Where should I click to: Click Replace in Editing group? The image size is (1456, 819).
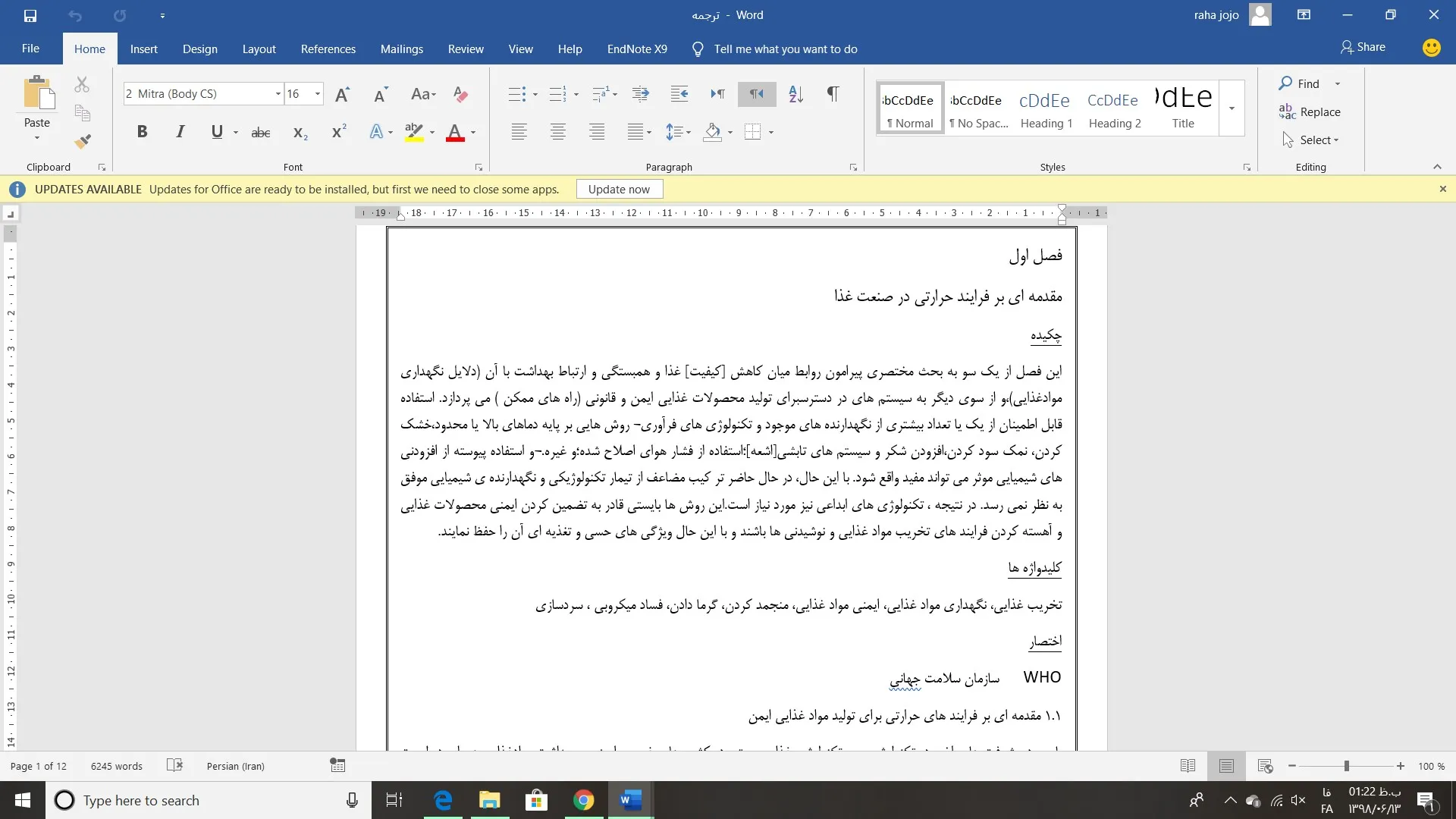[1310, 111]
